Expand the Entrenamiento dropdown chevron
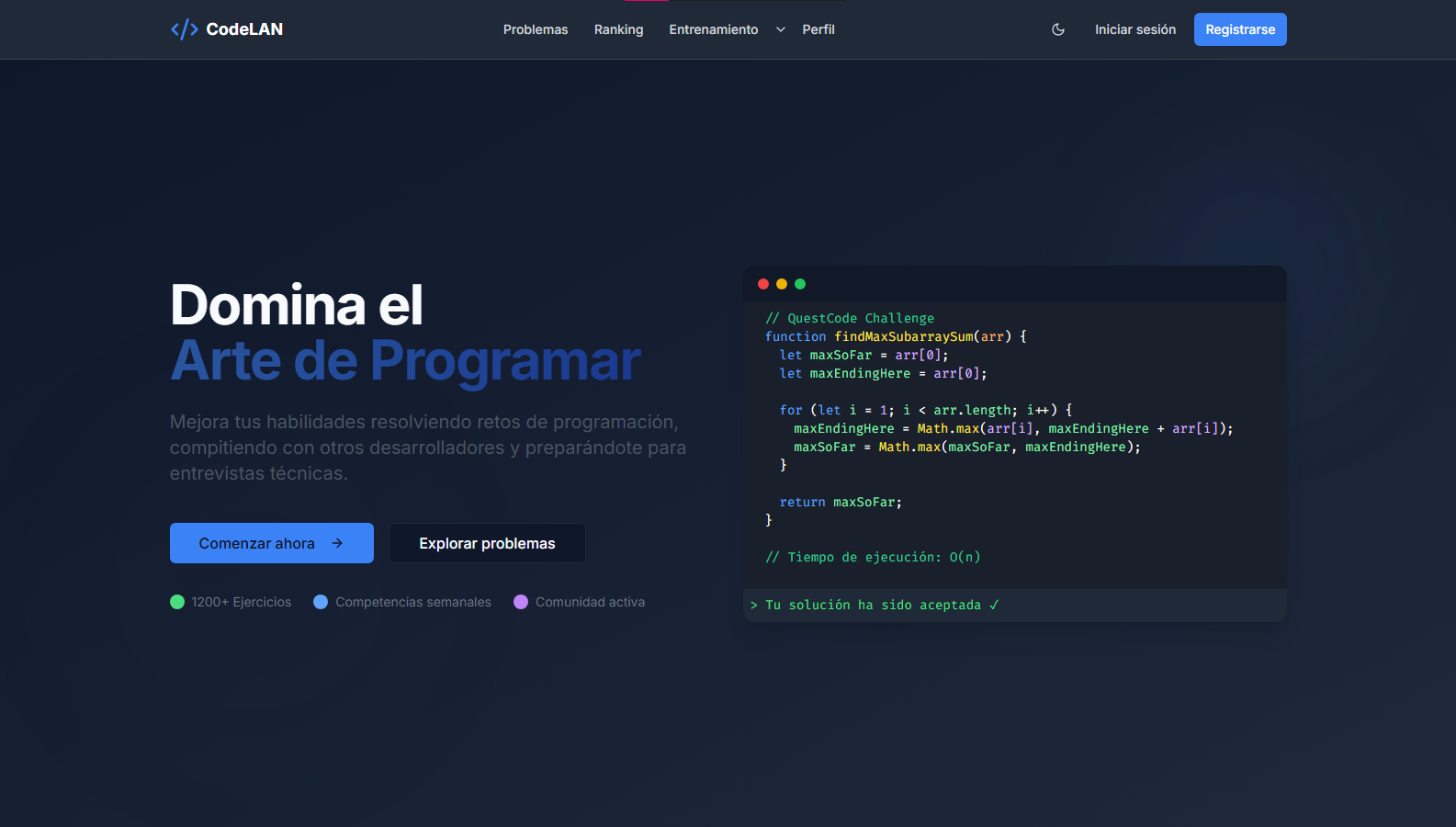Image resolution: width=1456 pixels, height=827 pixels. pos(781,29)
